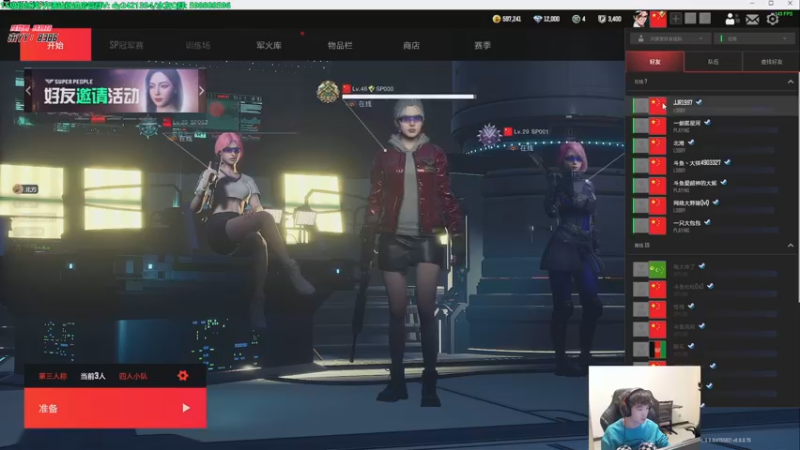Click the China flag beside the avatar
Viewport: 800px width, 450px height.
coord(658,19)
